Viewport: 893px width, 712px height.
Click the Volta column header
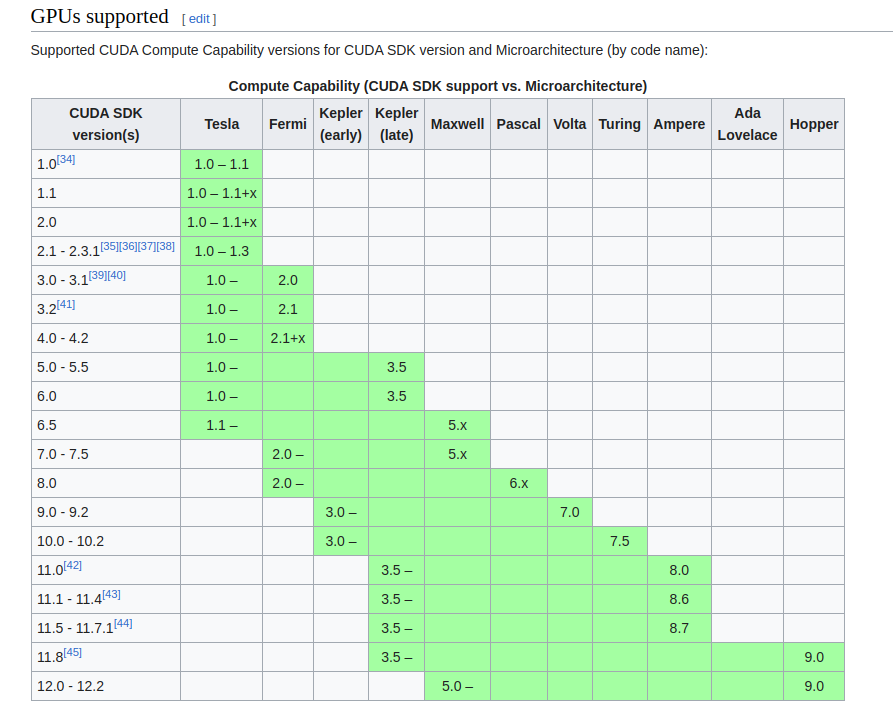[x=570, y=124]
